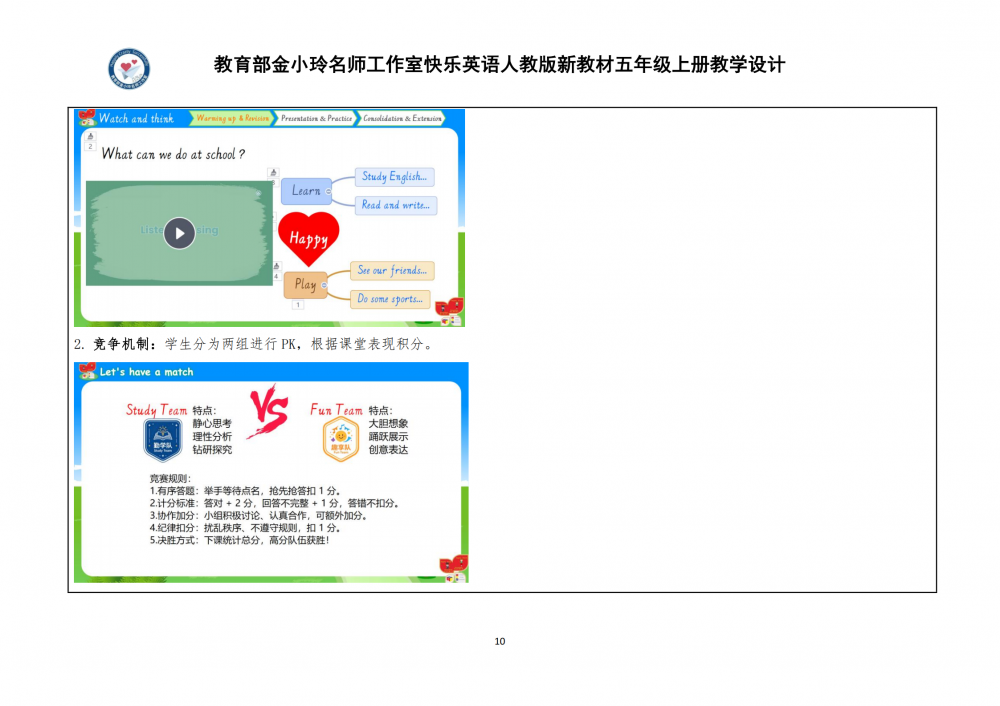
Task: Click the Play node box
Action: click(x=305, y=284)
